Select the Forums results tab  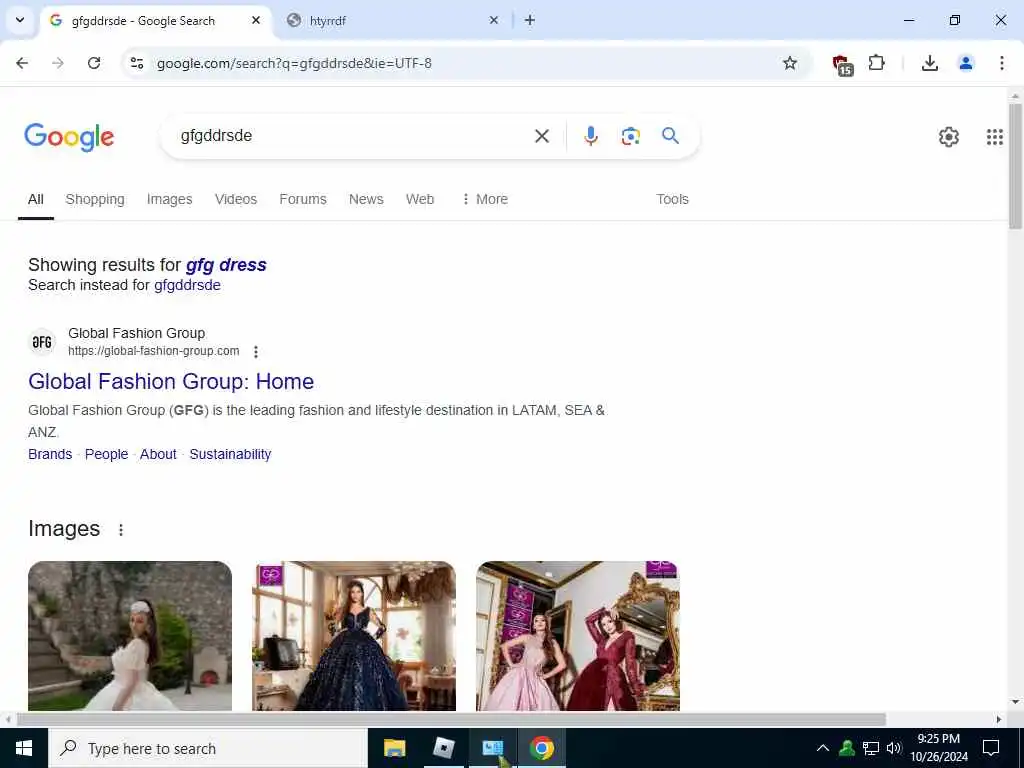[302, 199]
